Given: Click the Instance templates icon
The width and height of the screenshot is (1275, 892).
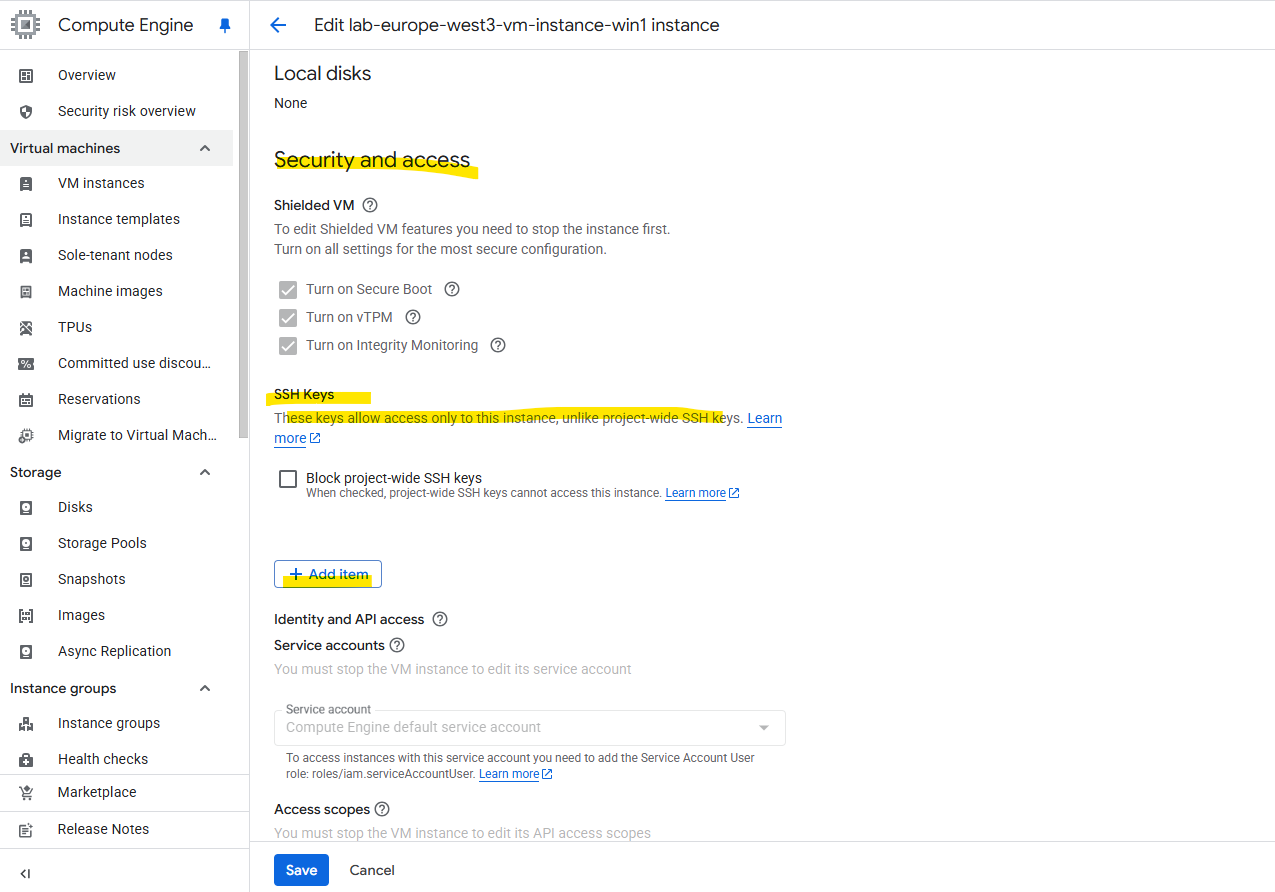Looking at the screenshot, I should coord(26,219).
